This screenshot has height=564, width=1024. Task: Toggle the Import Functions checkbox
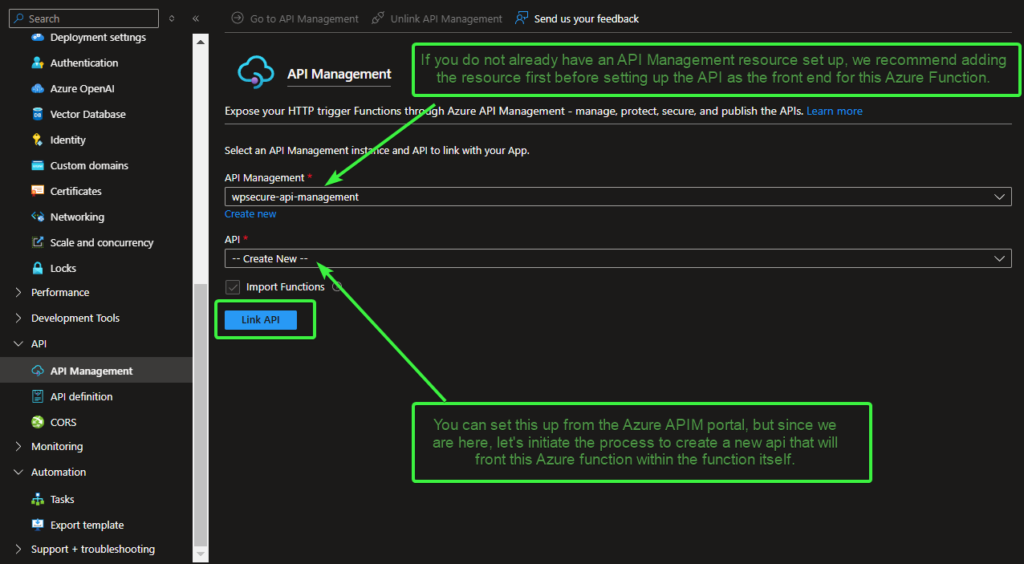pos(233,287)
